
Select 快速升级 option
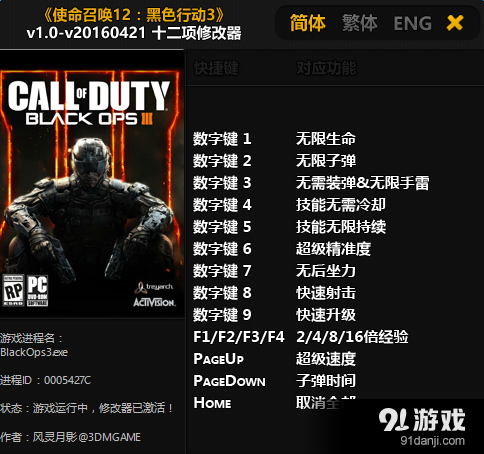click(x=325, y=315)
